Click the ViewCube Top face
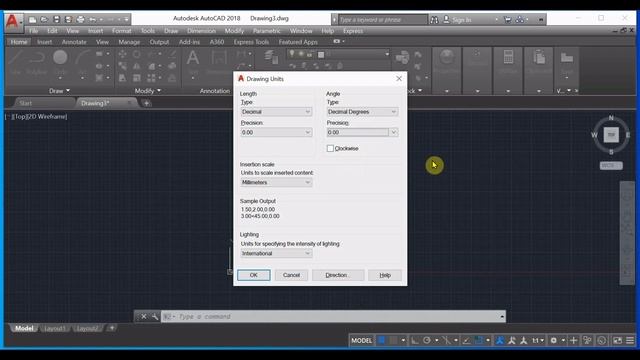 pyautogui.click(x=611, y=135)
